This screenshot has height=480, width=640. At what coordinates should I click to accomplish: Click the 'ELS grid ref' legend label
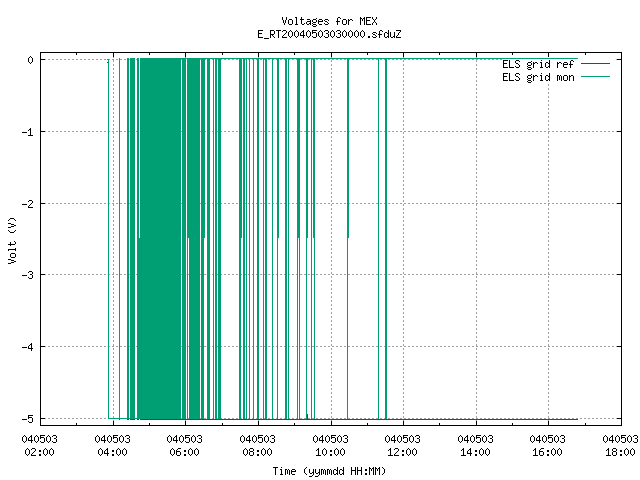tap(538, 64)
